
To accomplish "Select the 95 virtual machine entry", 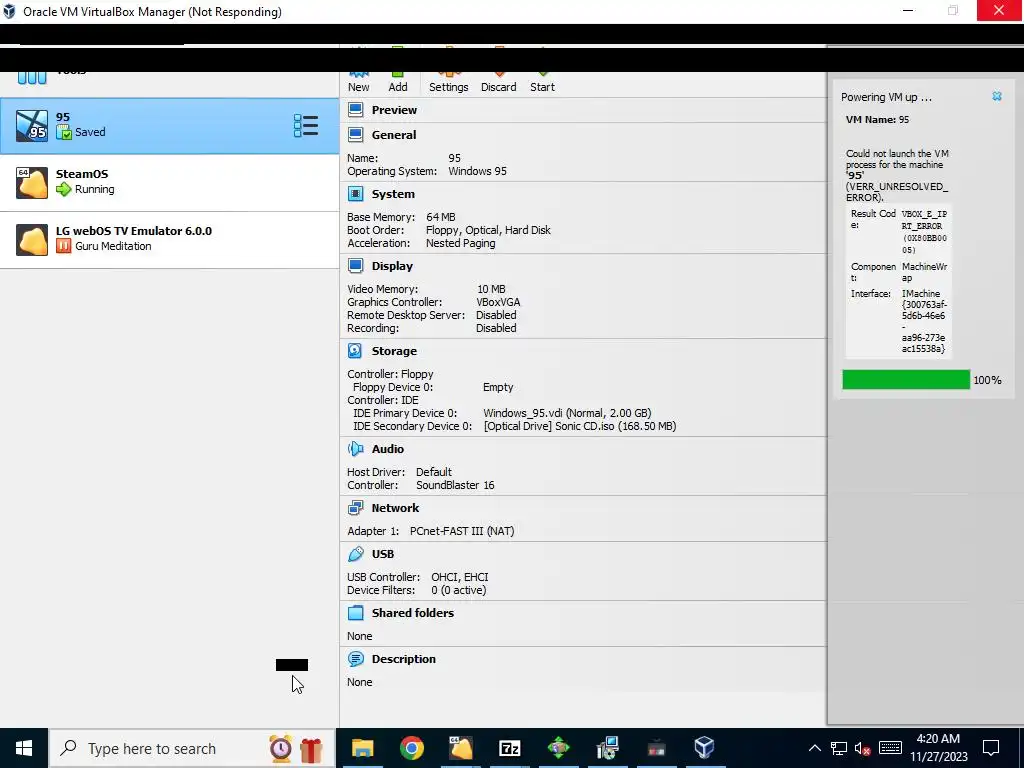I will click(x=169, y=126).
